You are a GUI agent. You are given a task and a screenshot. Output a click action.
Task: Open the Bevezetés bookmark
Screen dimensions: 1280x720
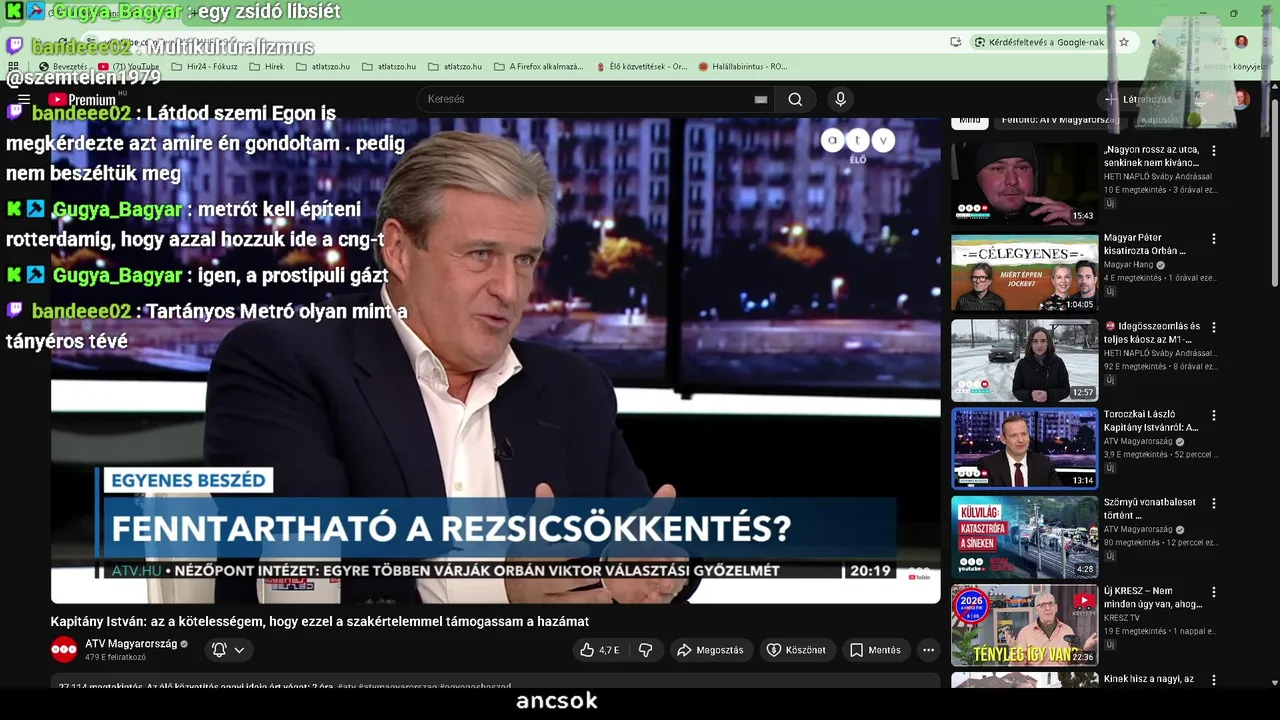(x=63, y=66)
